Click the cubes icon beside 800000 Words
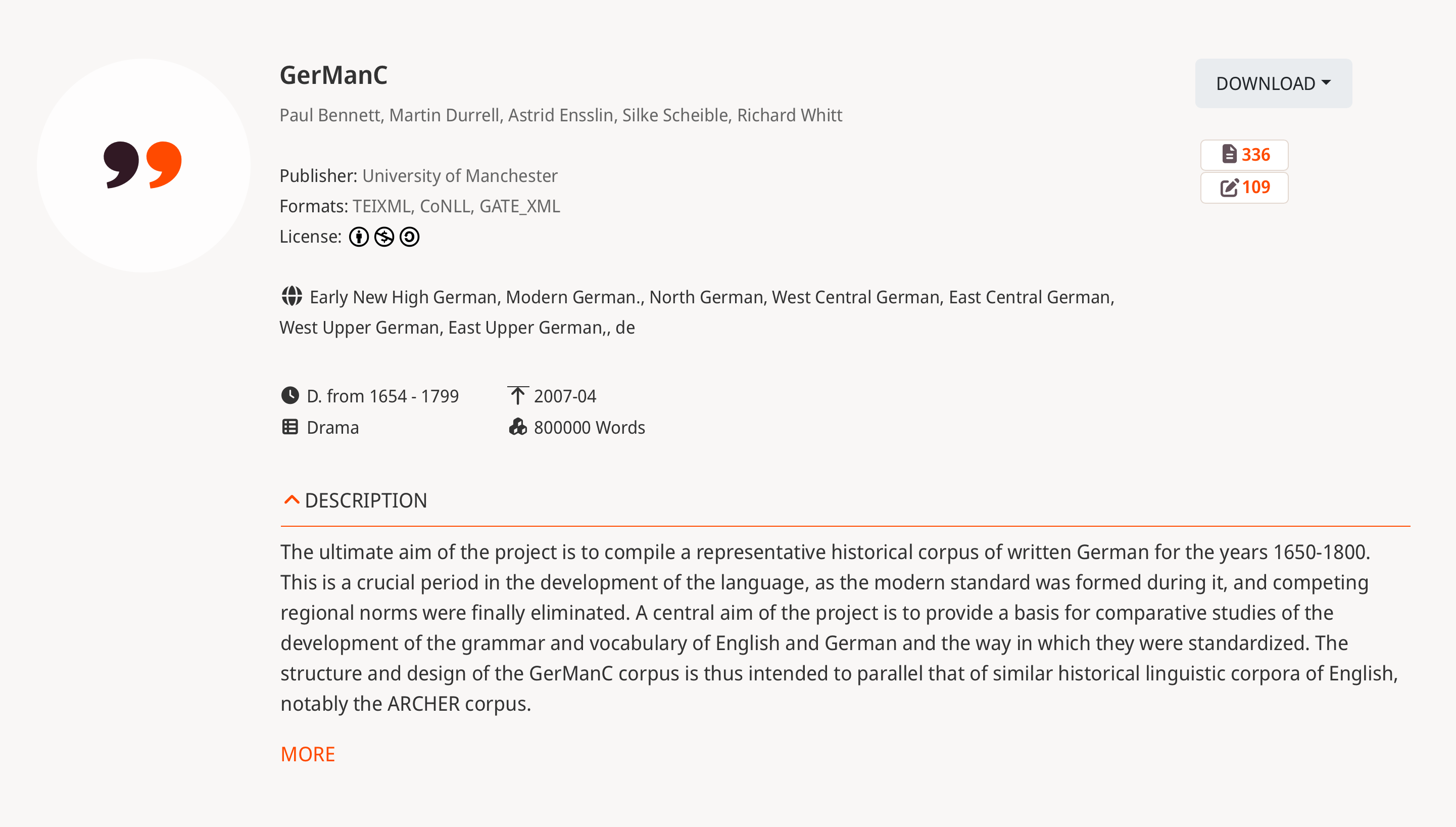This screenshot has height=827, width=1456. [518, 427]
